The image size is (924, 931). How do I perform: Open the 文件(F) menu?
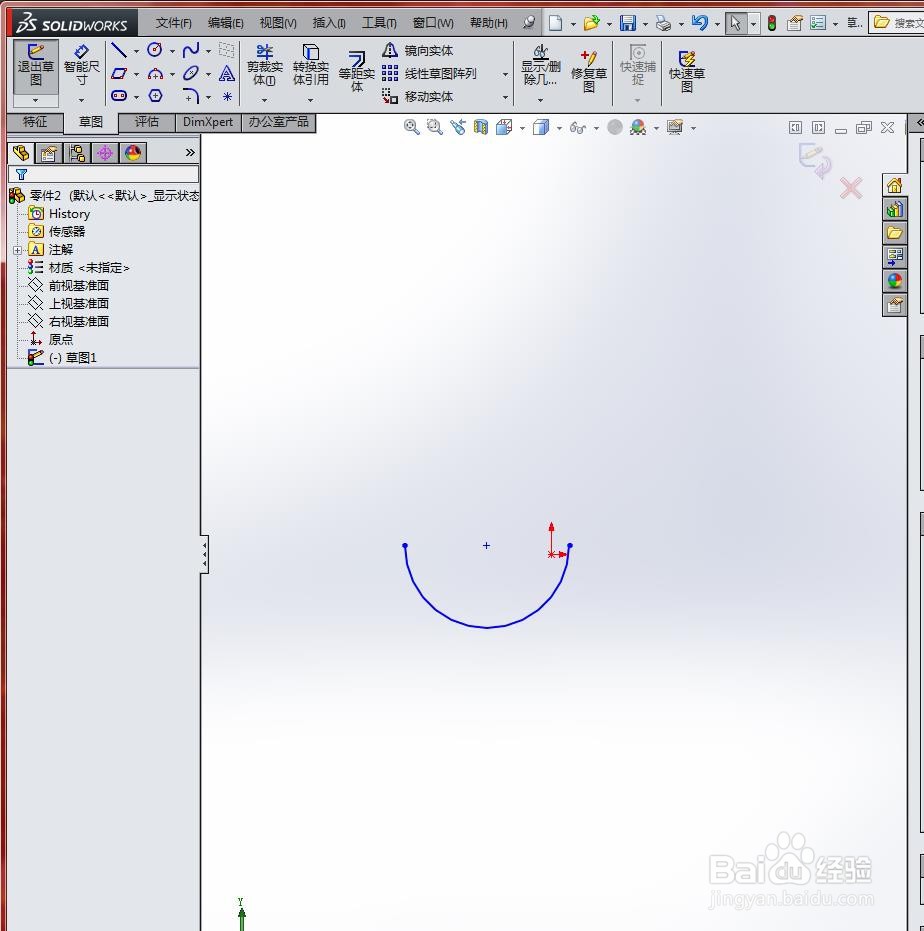pyautogui.click(x=173, y=23)
